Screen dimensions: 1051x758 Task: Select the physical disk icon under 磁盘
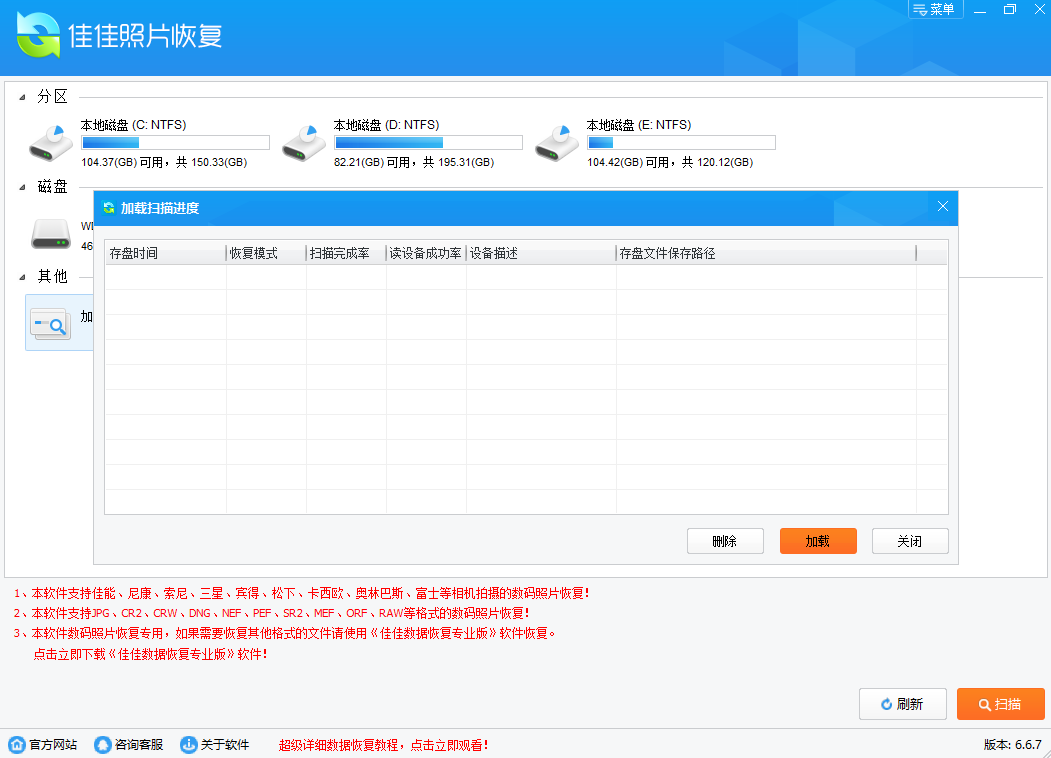[x=51, y=234]
